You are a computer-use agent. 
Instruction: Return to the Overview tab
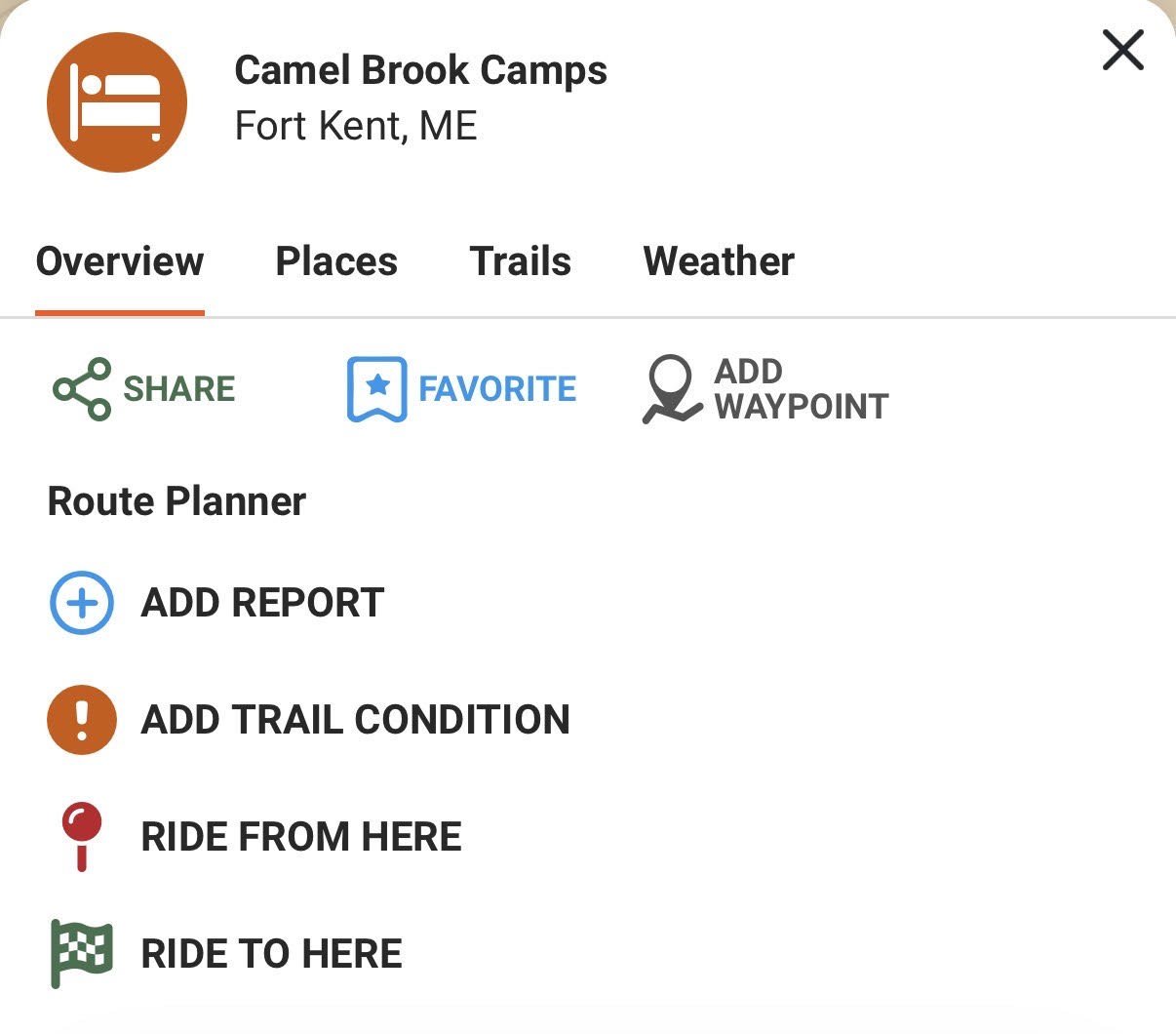point(119,260)
